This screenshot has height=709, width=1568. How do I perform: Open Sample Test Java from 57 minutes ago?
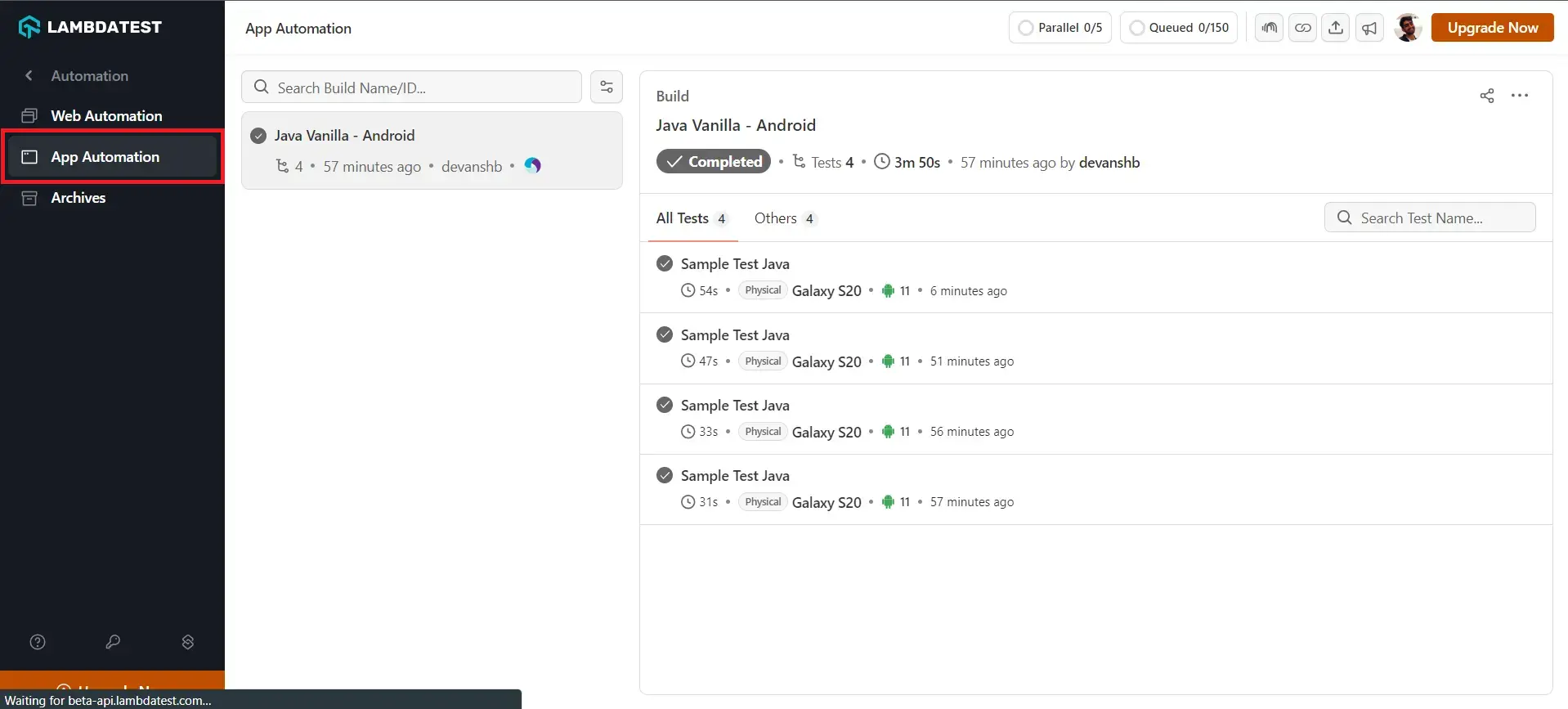[1095, 489]
